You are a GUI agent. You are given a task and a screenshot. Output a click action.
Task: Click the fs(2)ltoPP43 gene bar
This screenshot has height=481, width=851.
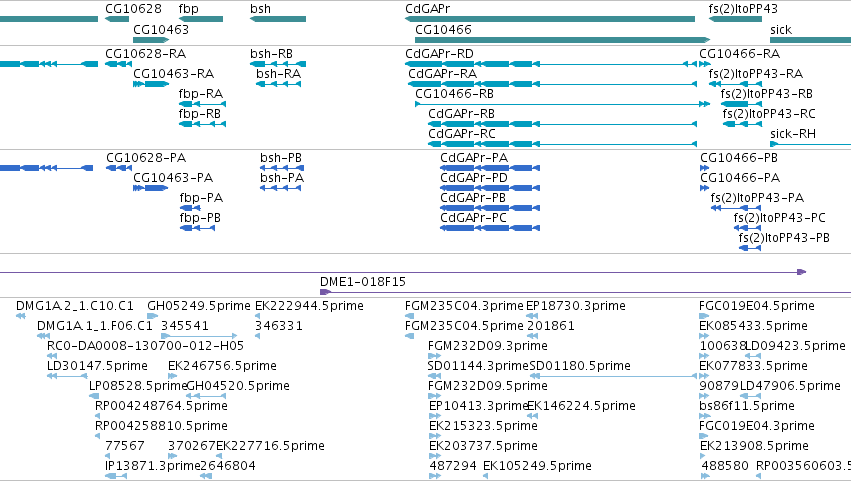coord(735,19)
